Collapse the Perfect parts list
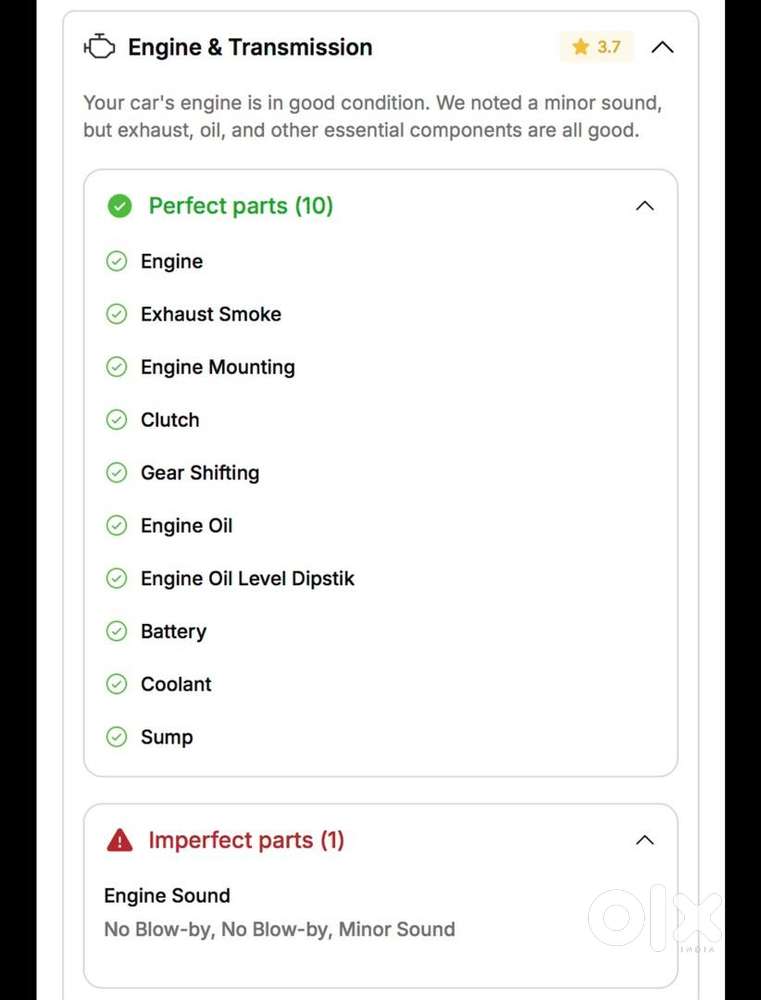Viewport: 761px width, 1000px height. 645,206
